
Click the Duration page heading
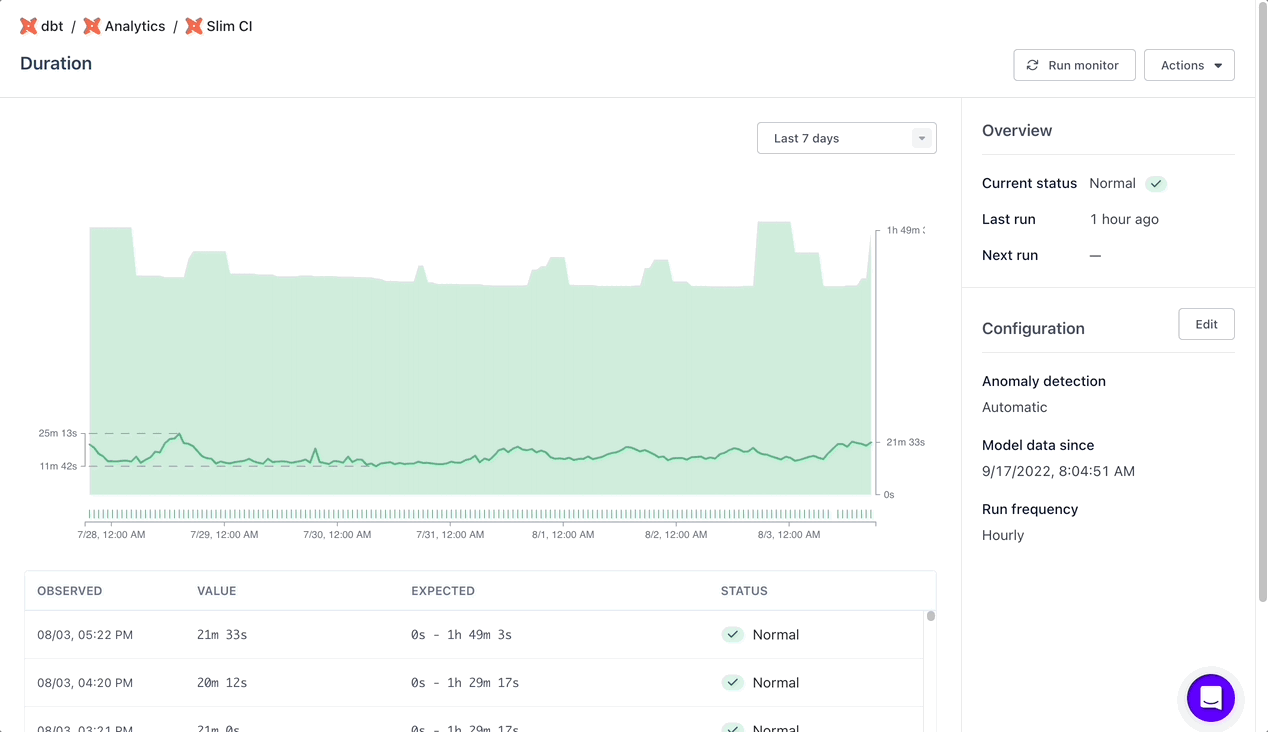click(56, 63)
